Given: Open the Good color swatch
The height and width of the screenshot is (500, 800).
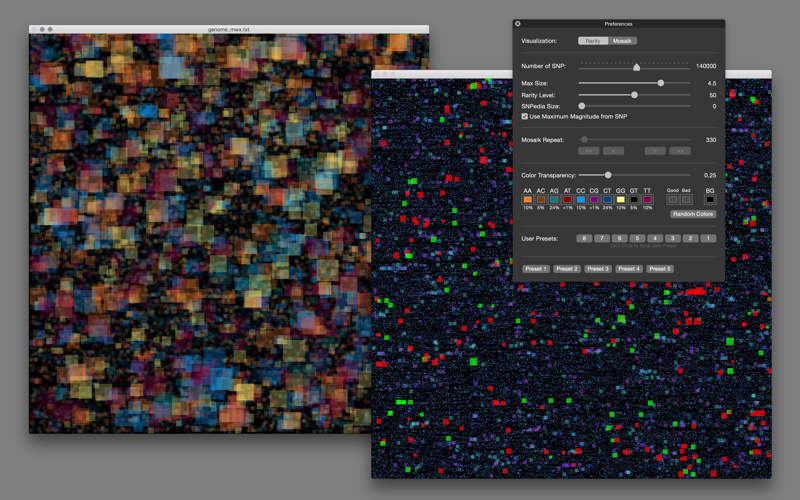Looking at the screenshot, I should [x=673, y=199].
